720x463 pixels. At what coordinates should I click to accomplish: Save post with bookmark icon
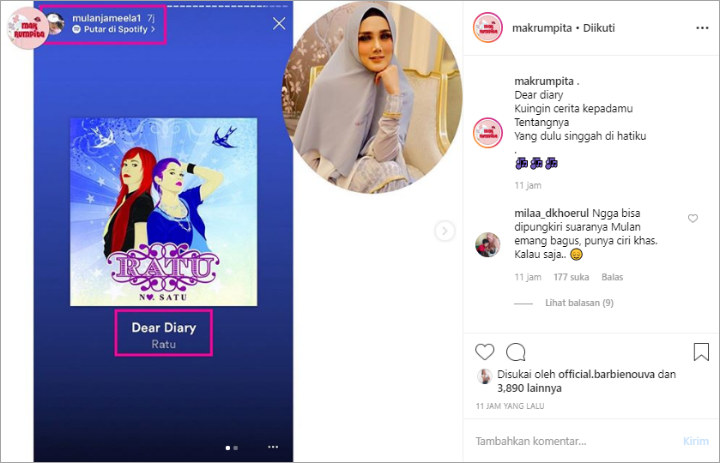[701, 352]
